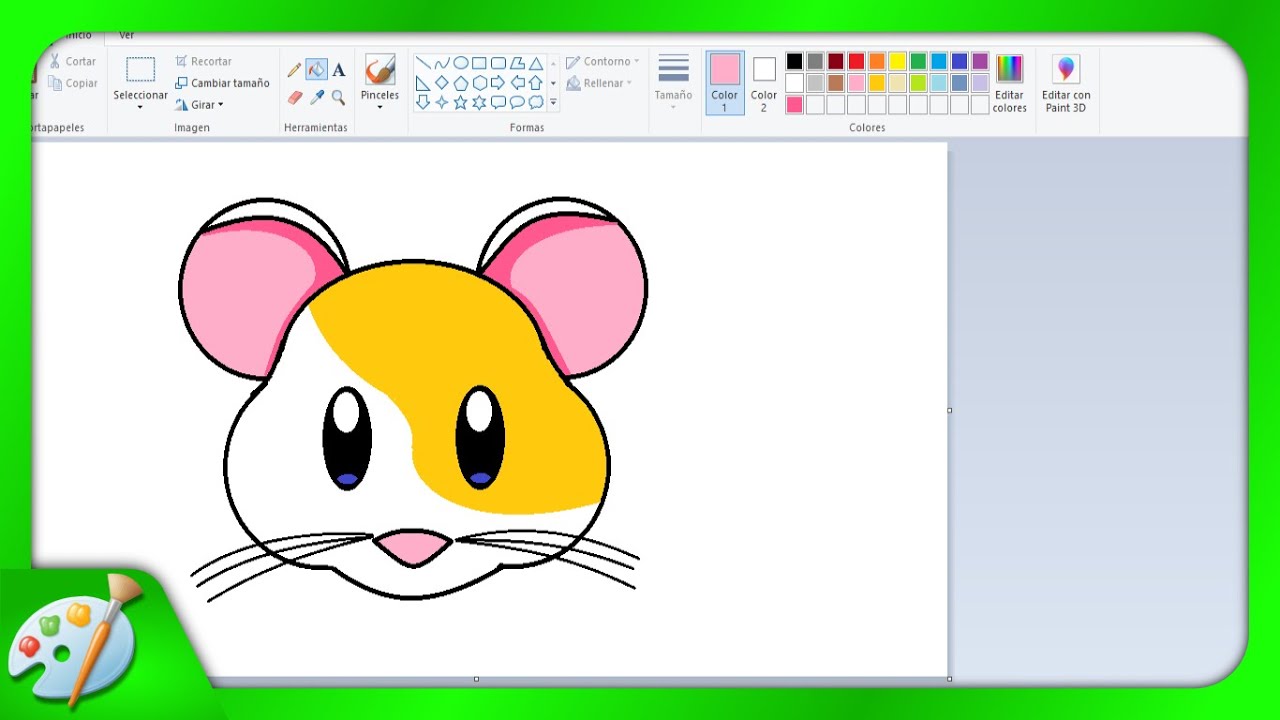Choose the Right arrow shape
Screen dimensions: 1280x720
tap(498, 83)
